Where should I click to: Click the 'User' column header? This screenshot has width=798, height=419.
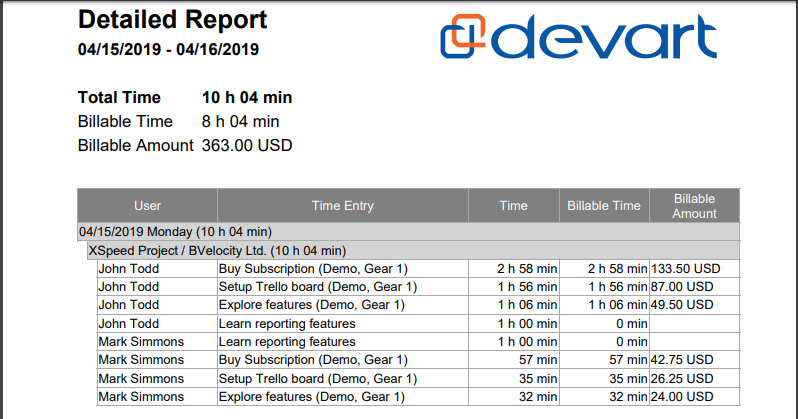point(148,206)
